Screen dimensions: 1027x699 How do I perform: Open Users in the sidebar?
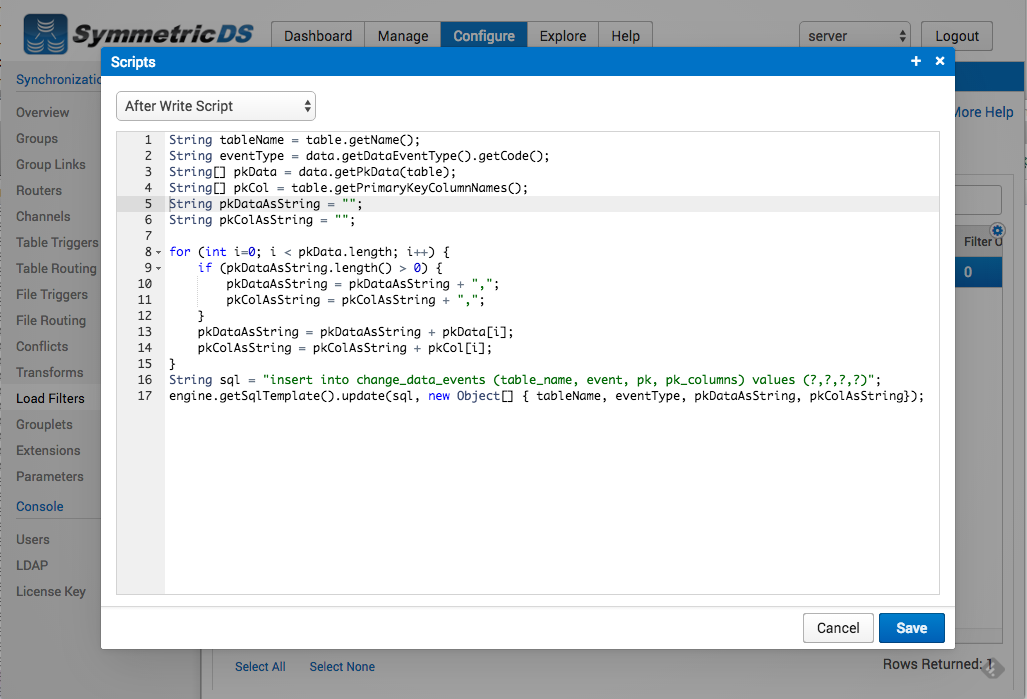33,539
